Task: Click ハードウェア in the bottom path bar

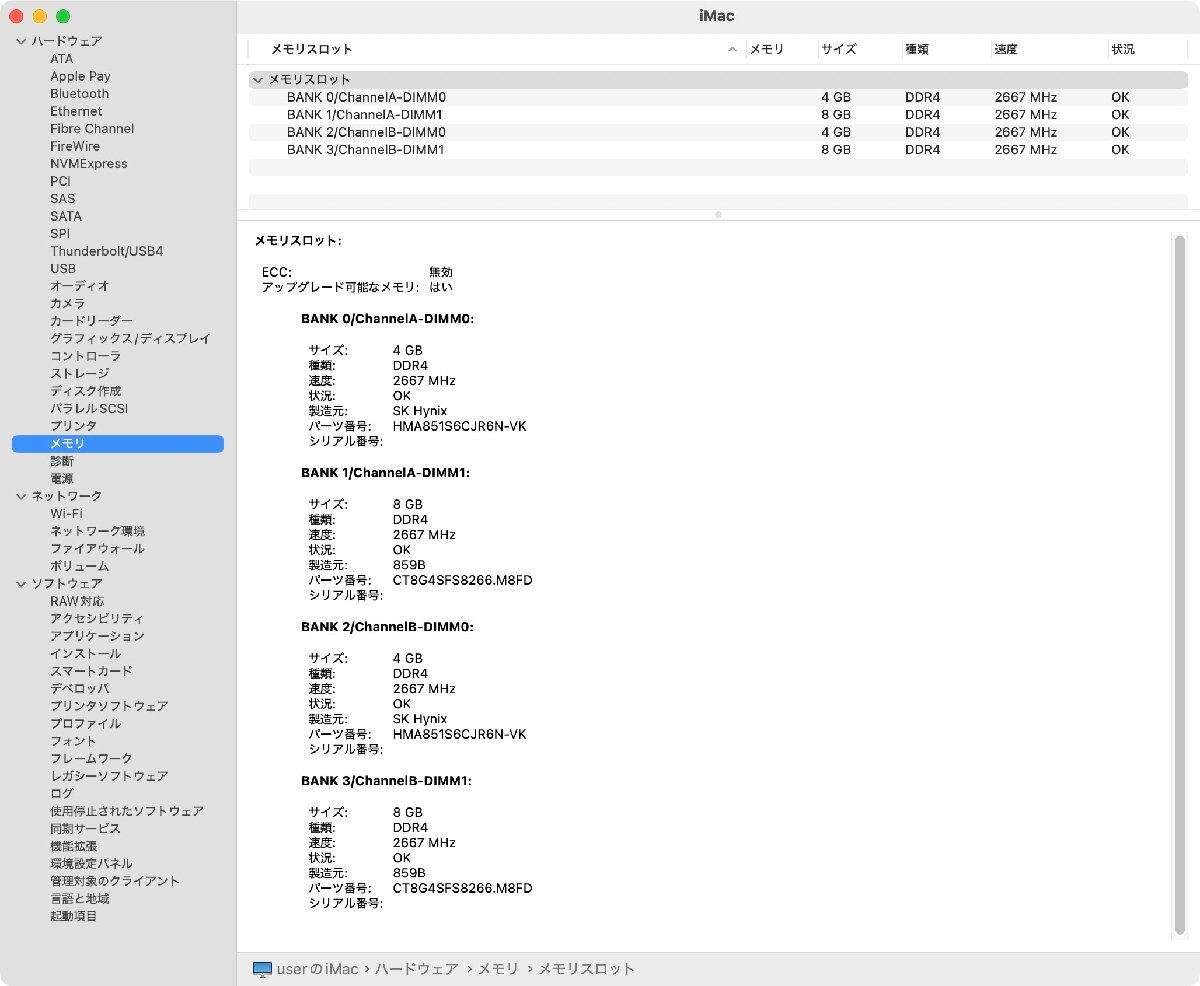Action: click(416, 969)
